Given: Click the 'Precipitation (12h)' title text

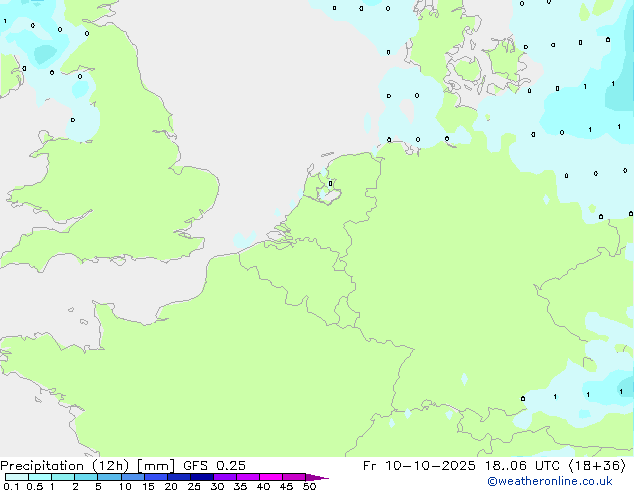Looking at the screenshot, I should tap(65, 466).
